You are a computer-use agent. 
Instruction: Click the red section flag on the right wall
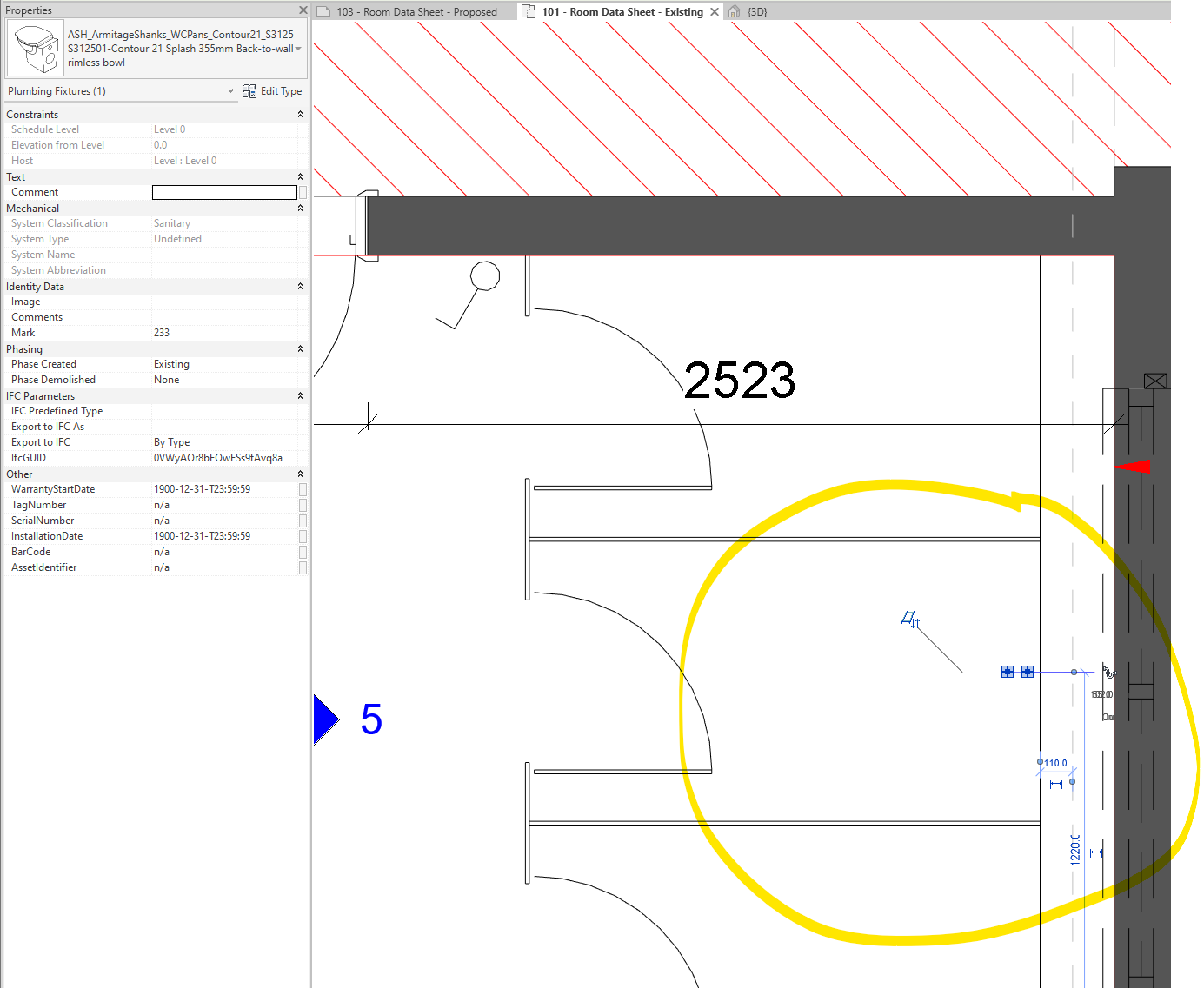(1133, 467)
